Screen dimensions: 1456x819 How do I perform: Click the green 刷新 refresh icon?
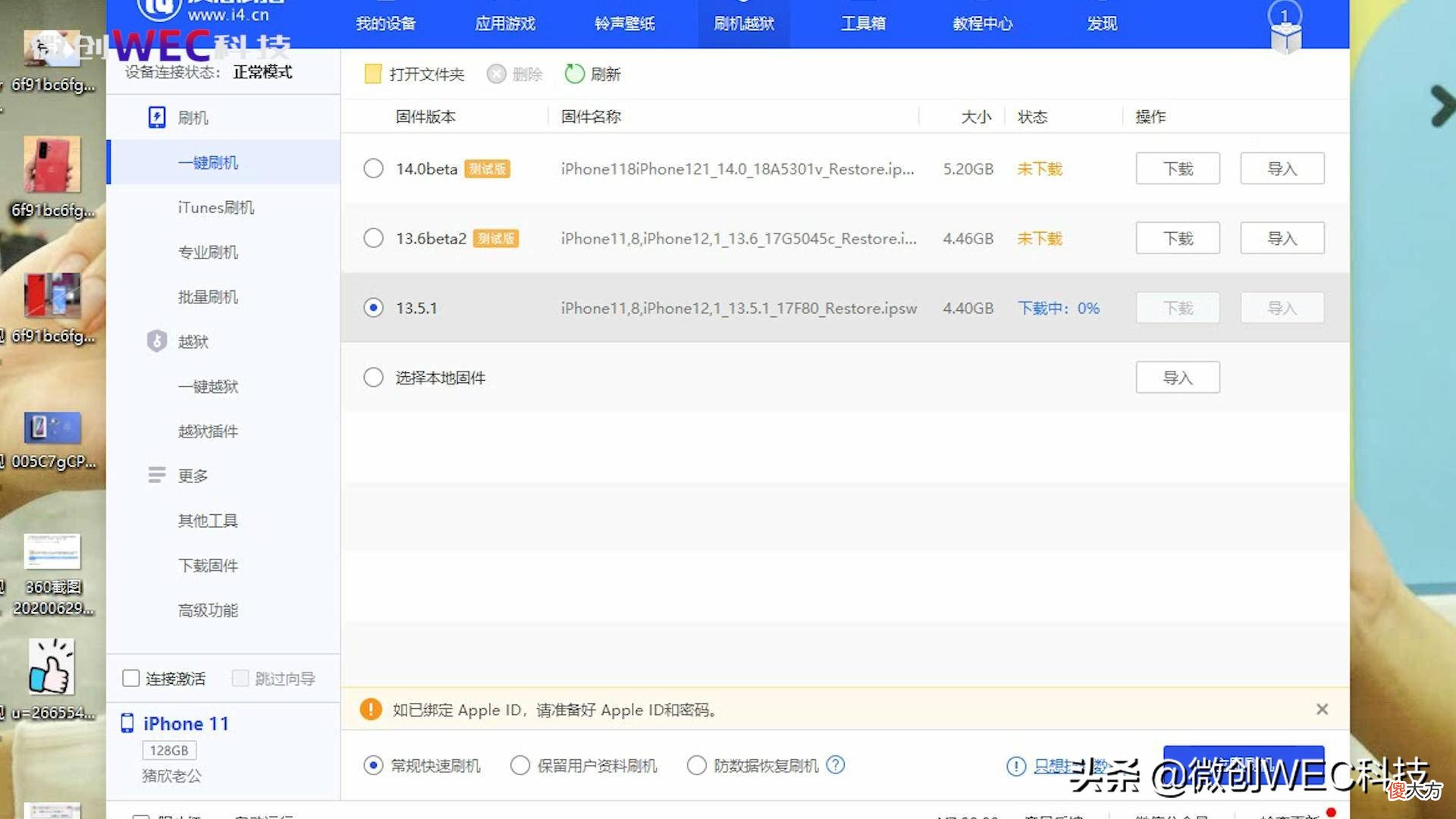pos(575,74)
